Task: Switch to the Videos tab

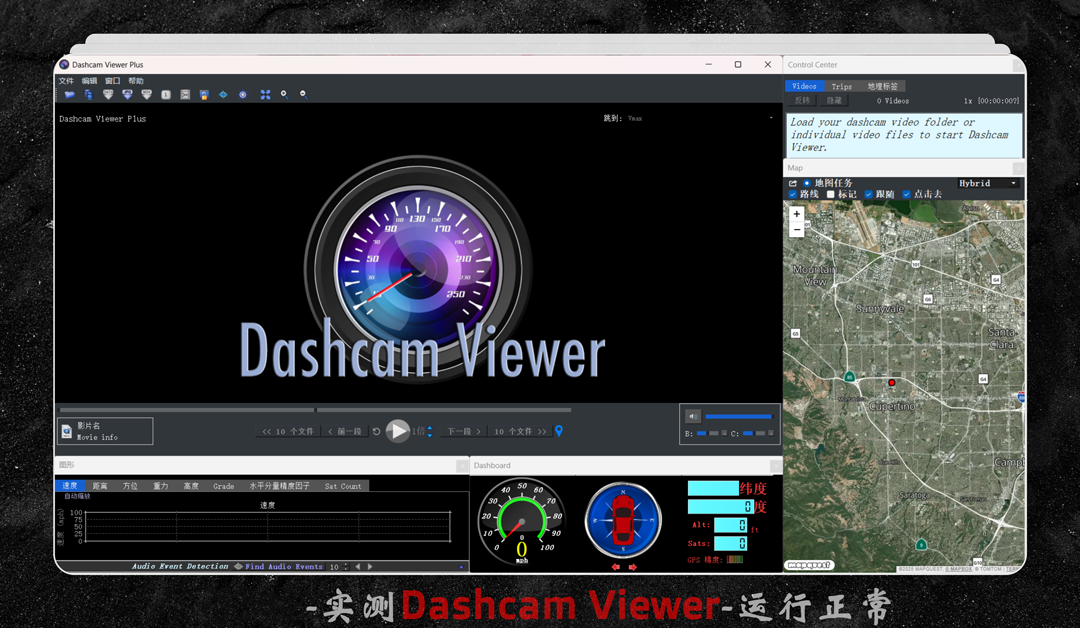Action: tap(804, 86)
